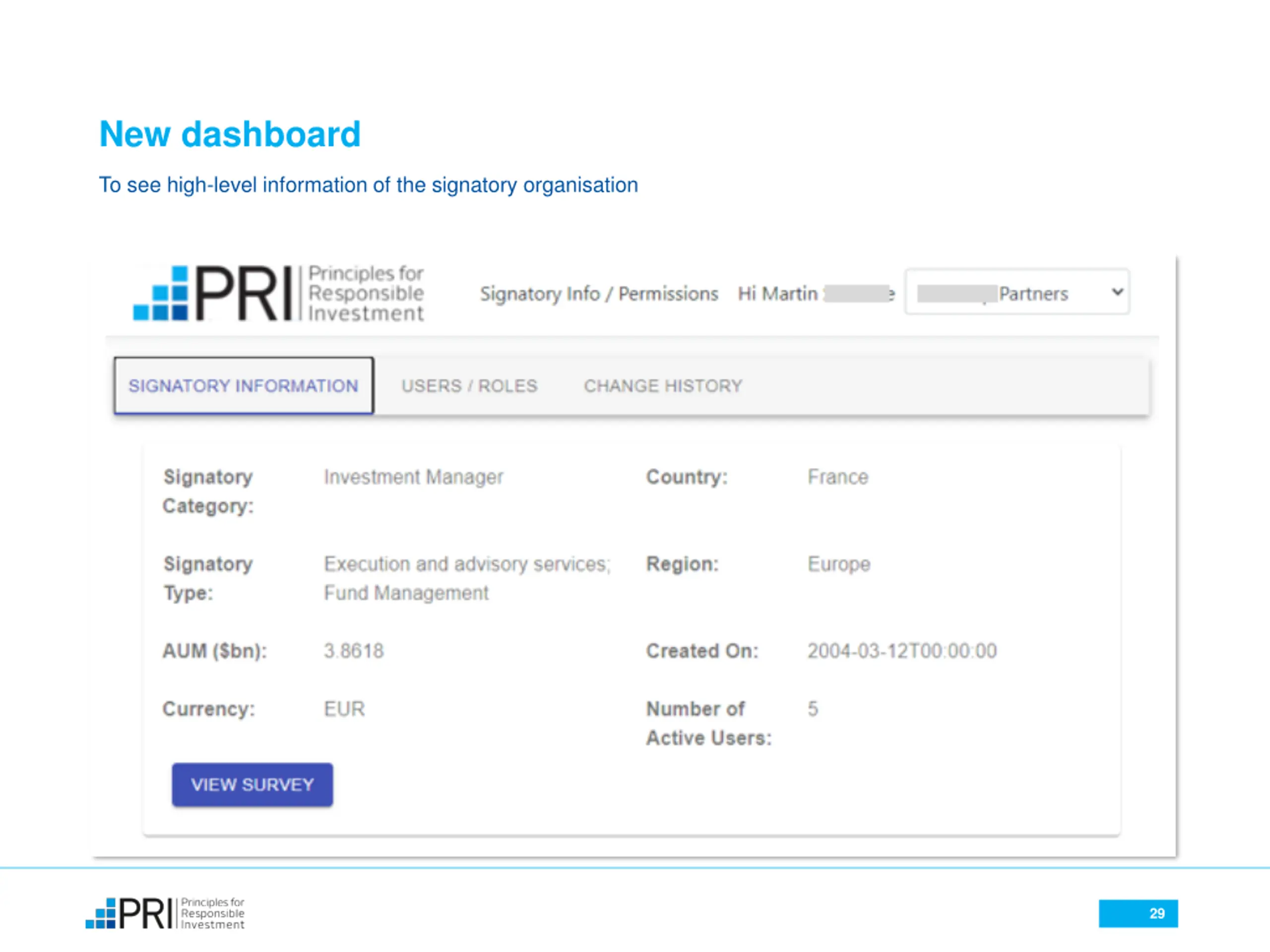Switch to the Users / Roles tab
Screen dimensions: 1270x952
point(469,386)
